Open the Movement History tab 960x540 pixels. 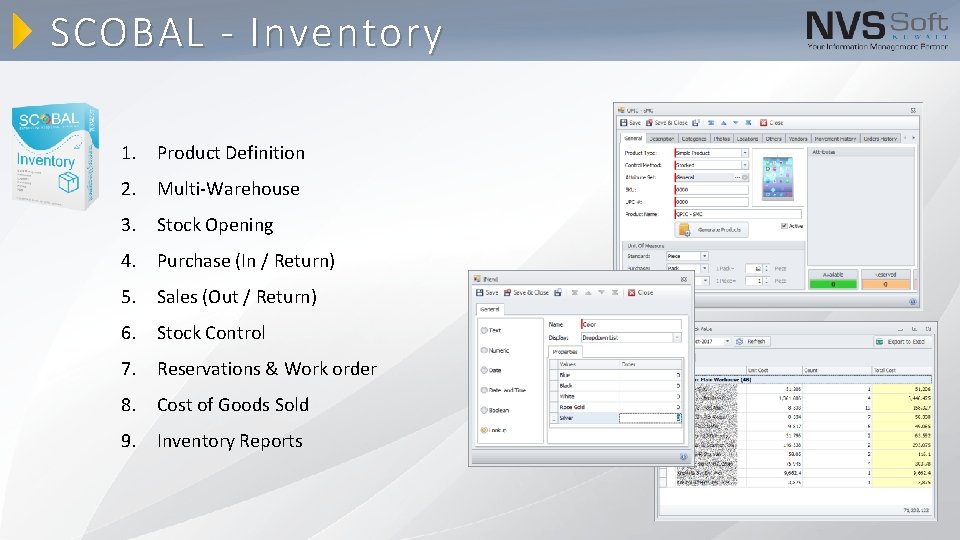click(835, 139)
